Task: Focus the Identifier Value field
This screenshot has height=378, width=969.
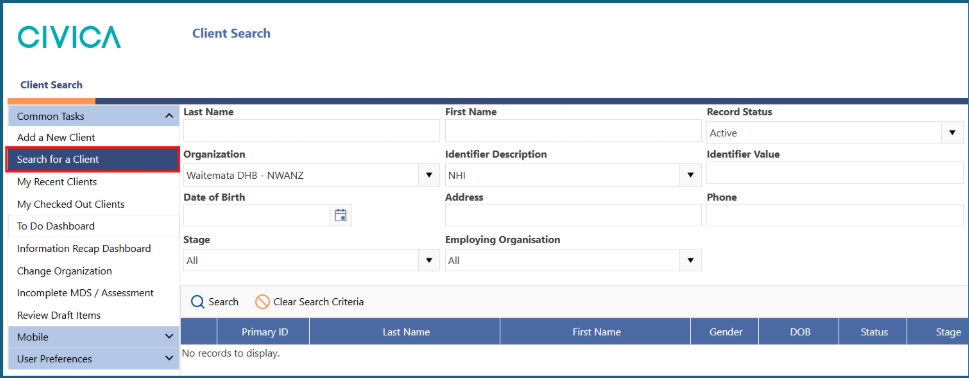Action: (x=835, y=173)
